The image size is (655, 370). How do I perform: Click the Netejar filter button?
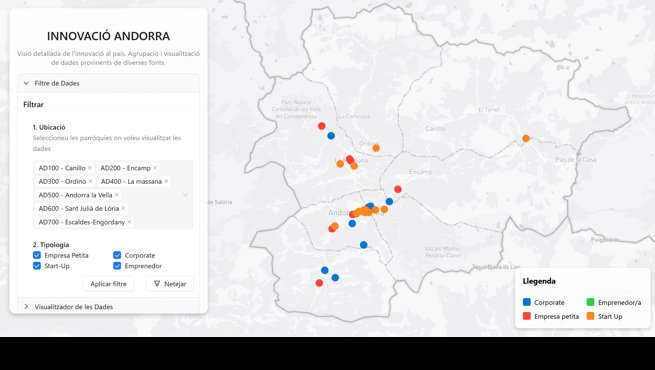170,284
